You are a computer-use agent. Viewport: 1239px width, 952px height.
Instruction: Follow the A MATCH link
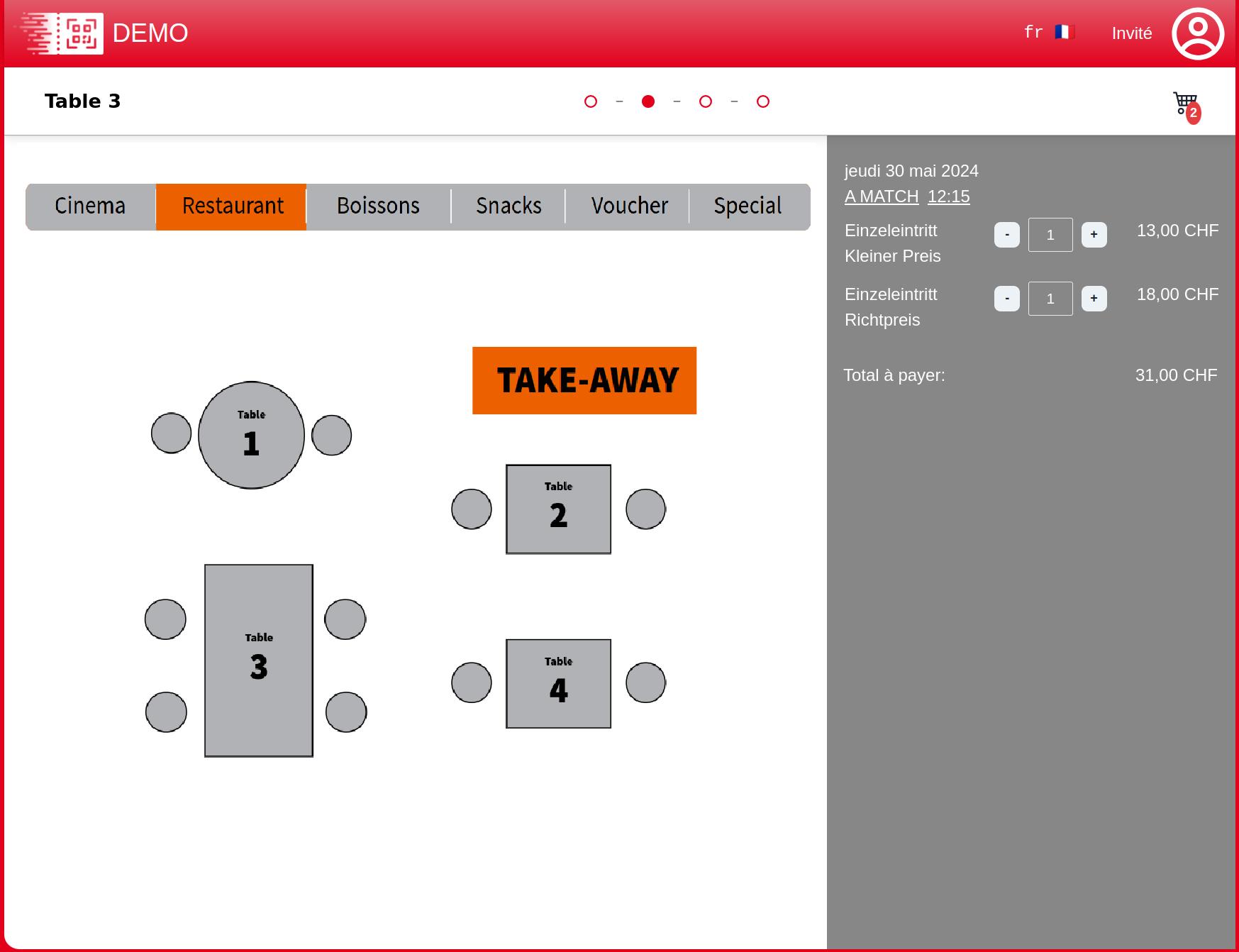pos(881,197)
